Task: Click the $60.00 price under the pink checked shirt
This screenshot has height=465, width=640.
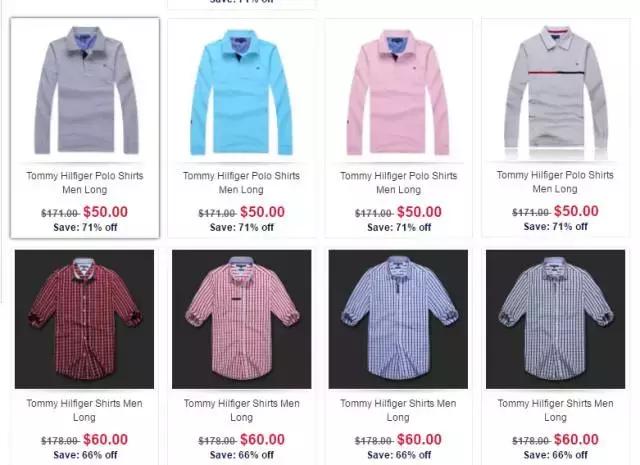Action: point(262,440)
